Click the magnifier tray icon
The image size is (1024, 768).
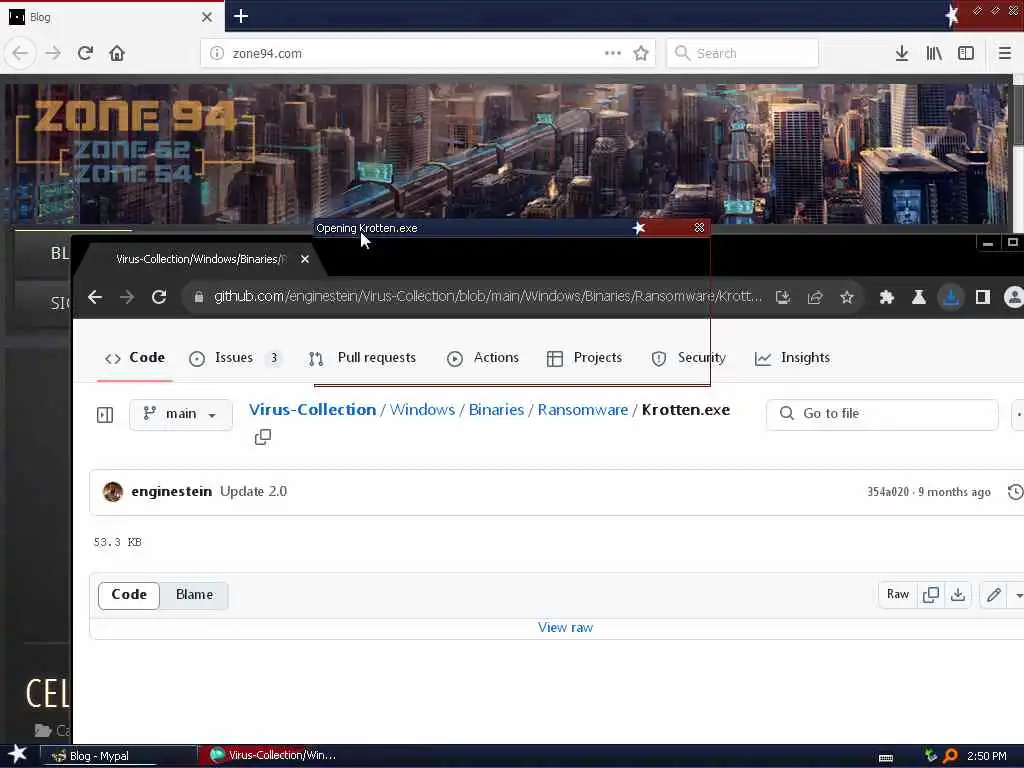(x=950, y=756)
